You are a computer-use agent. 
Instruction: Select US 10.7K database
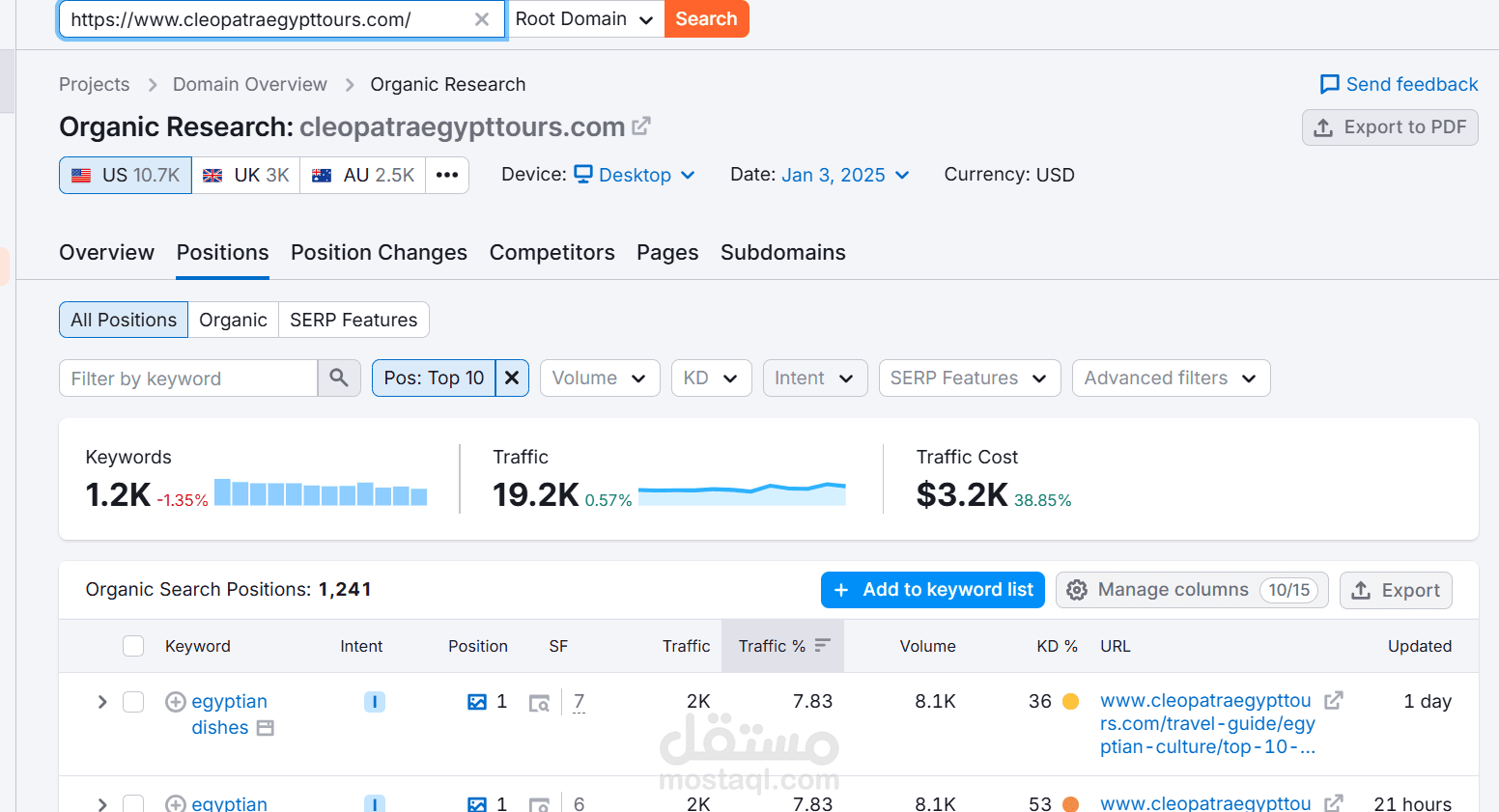point(126,176)
